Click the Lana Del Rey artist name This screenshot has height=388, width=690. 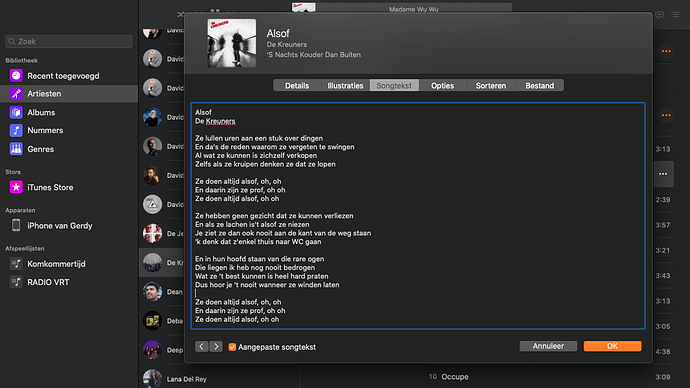[187, 379]
